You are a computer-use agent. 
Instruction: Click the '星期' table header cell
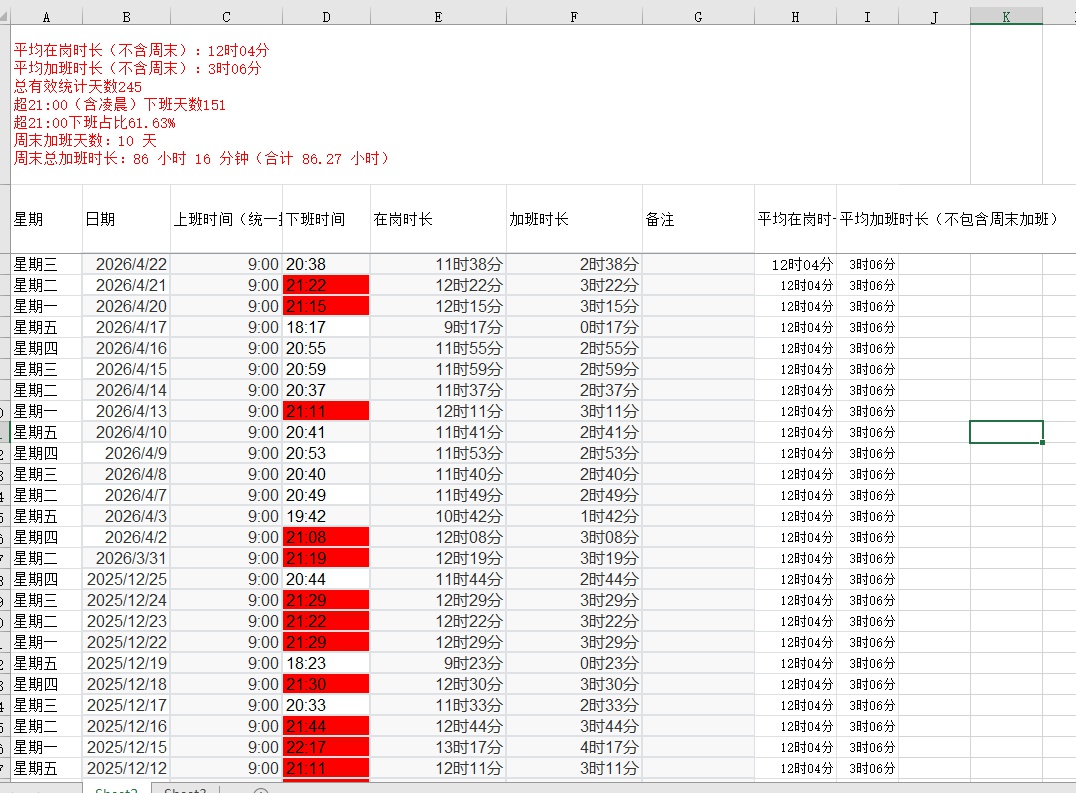pyautogui.click(x=47, y=219)
